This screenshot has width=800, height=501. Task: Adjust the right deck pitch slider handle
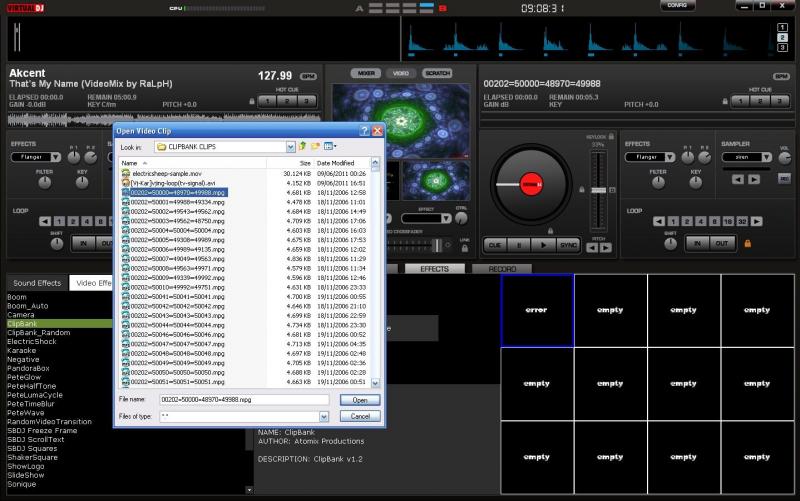[598, 190]
